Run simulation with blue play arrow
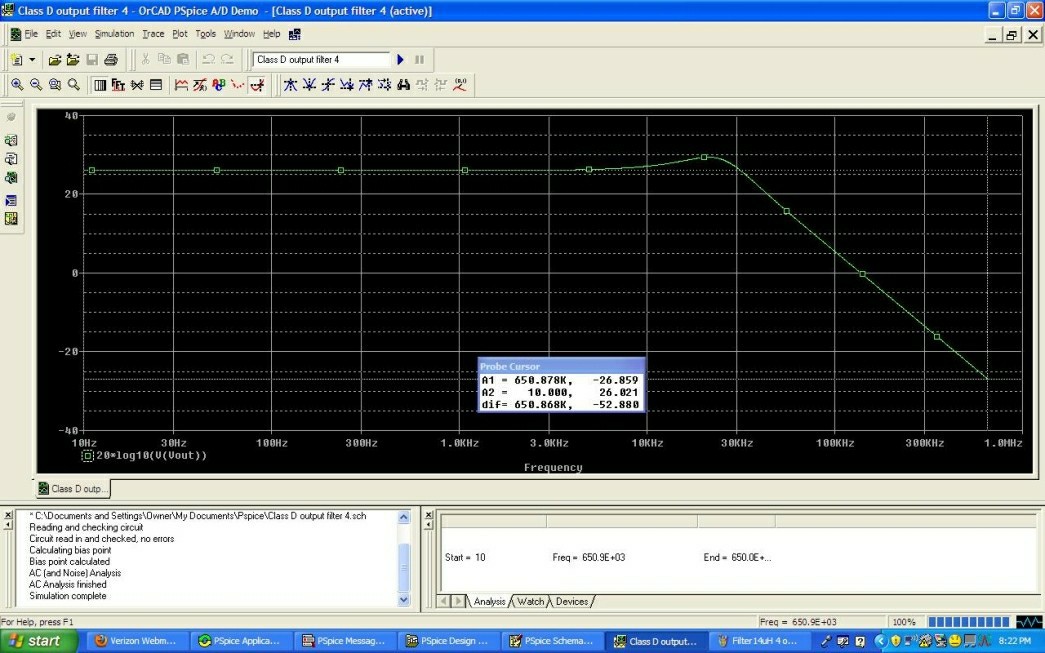 point(400,59)
